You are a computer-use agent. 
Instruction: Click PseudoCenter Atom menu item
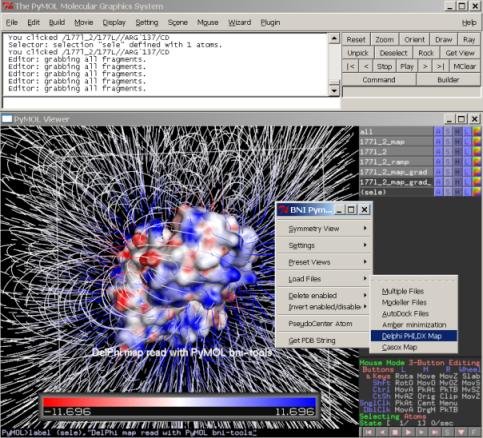(x=324, y=324)
